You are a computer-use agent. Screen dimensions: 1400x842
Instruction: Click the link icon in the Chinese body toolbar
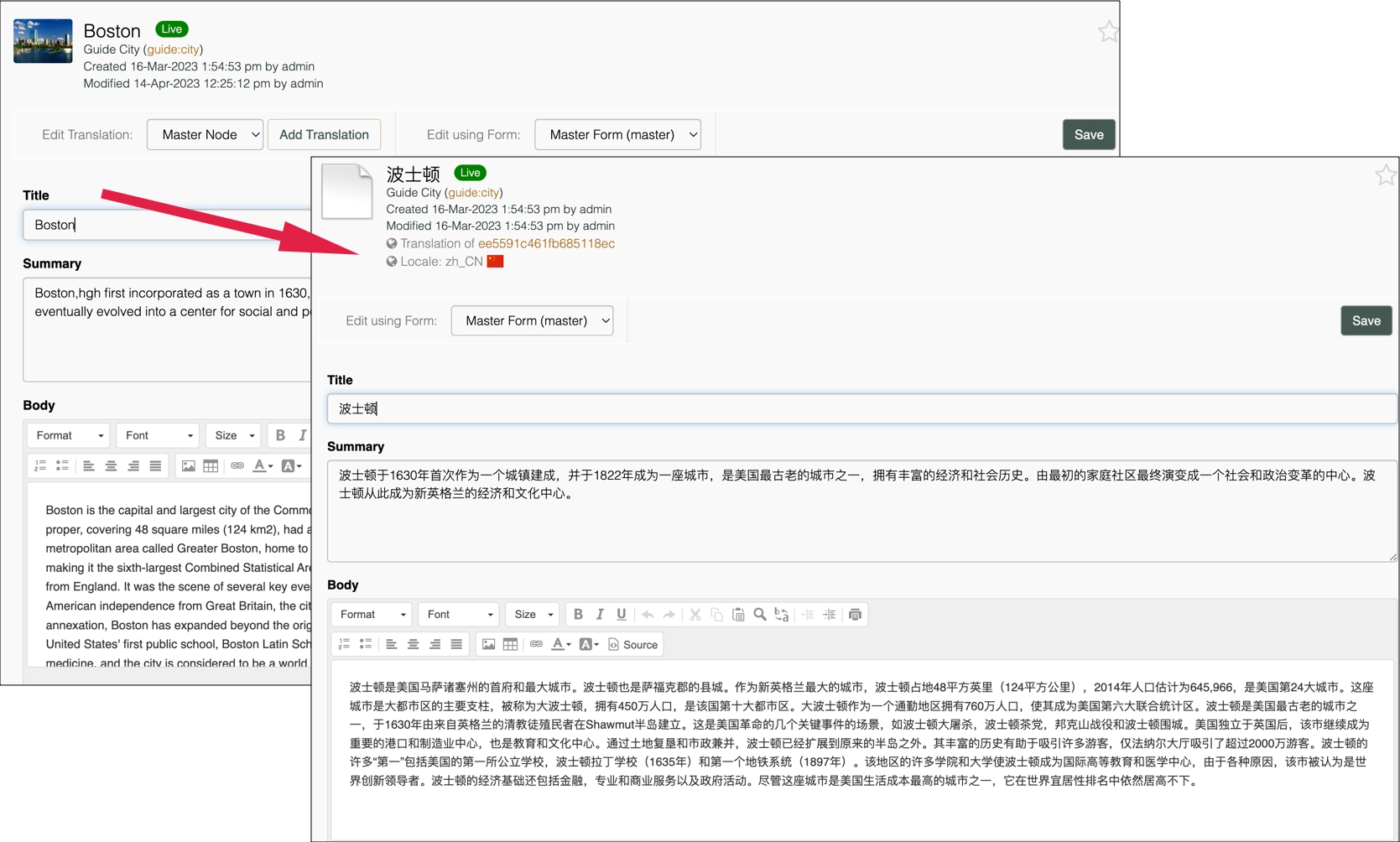[536, 644]
